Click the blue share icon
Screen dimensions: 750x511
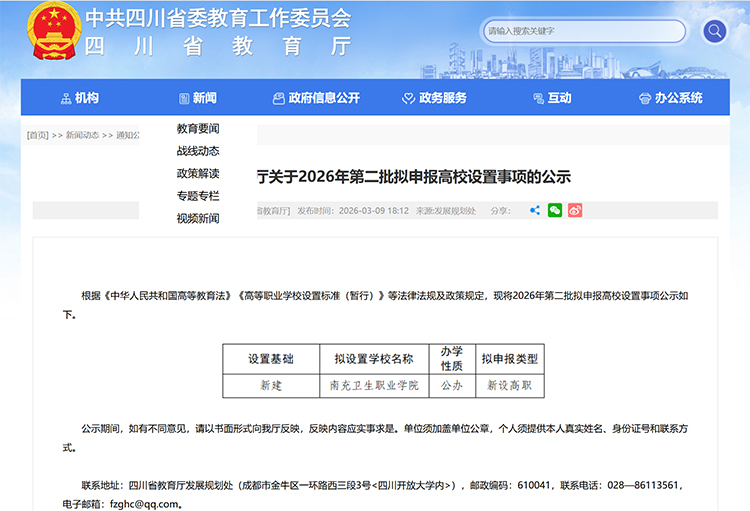click(535, 210)
